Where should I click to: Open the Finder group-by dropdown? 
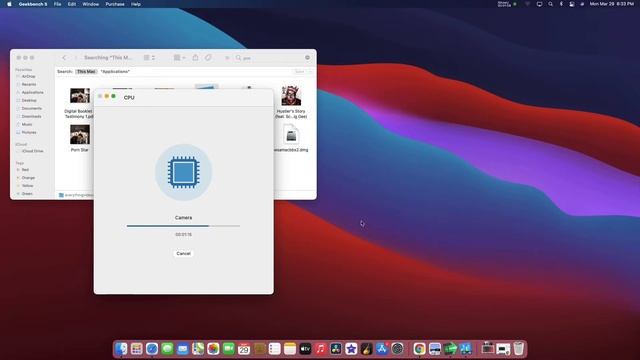[180, 58]
